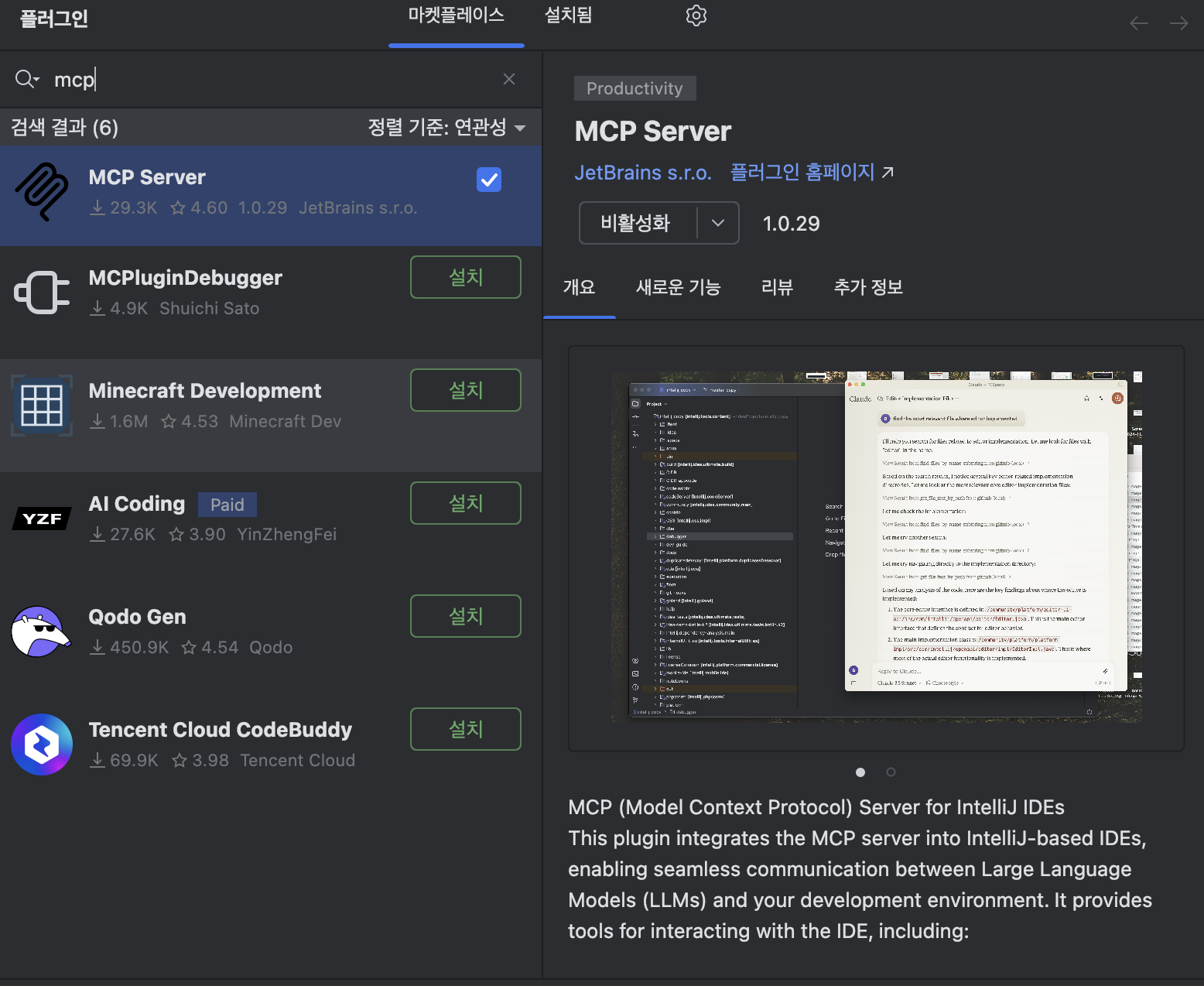Click the Minecraft Development grid icon
Image resolution: width=1204 pixels, height=986 pixels.
coord(42,405)
